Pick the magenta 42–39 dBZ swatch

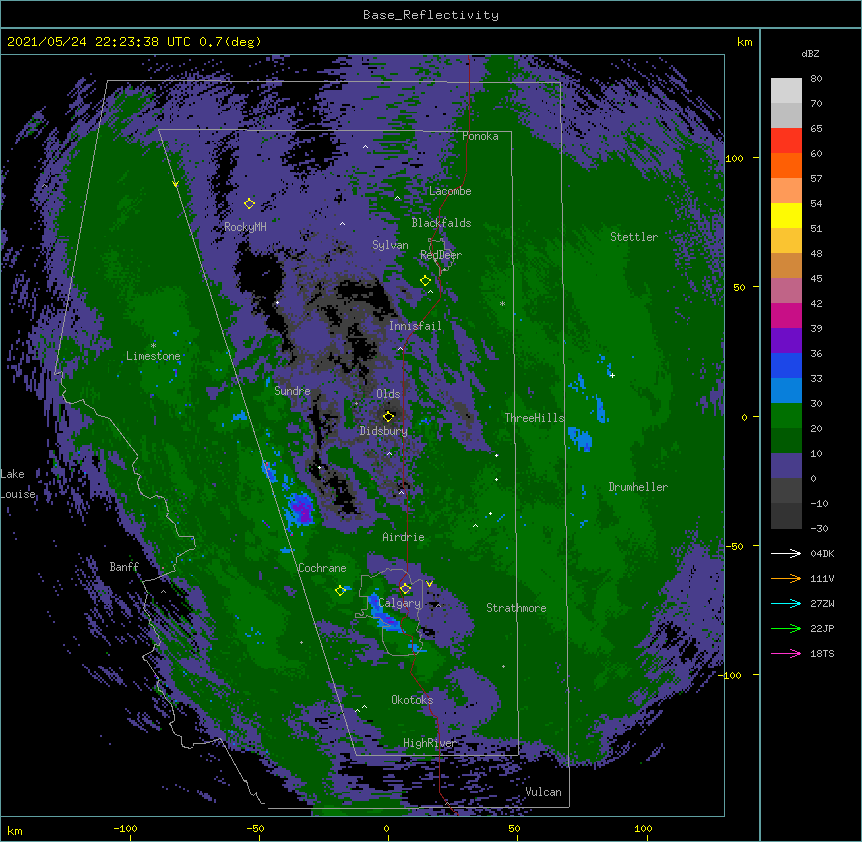tap(786, 315)
